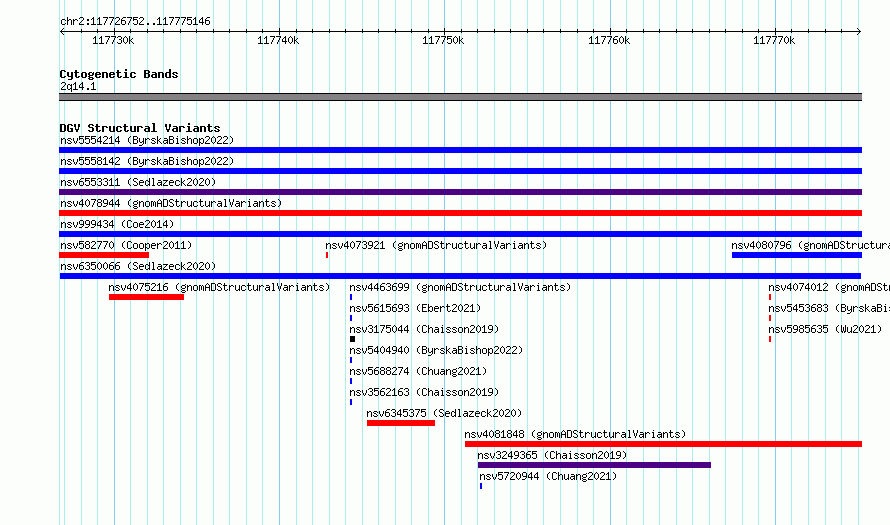Click the nsv4078944 (gnomADStructuralVariants) label

(171, 203)
